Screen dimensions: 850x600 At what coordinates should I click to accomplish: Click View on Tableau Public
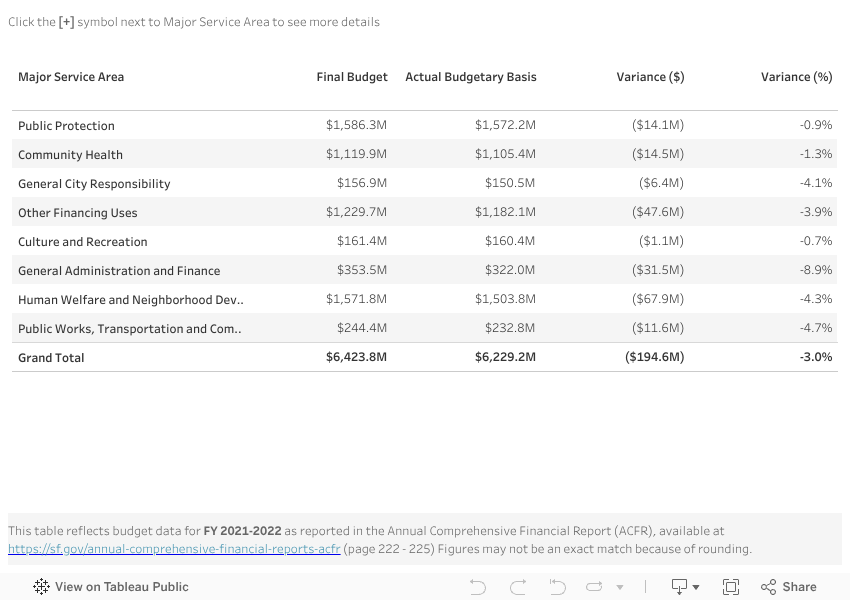click(121, 587)
